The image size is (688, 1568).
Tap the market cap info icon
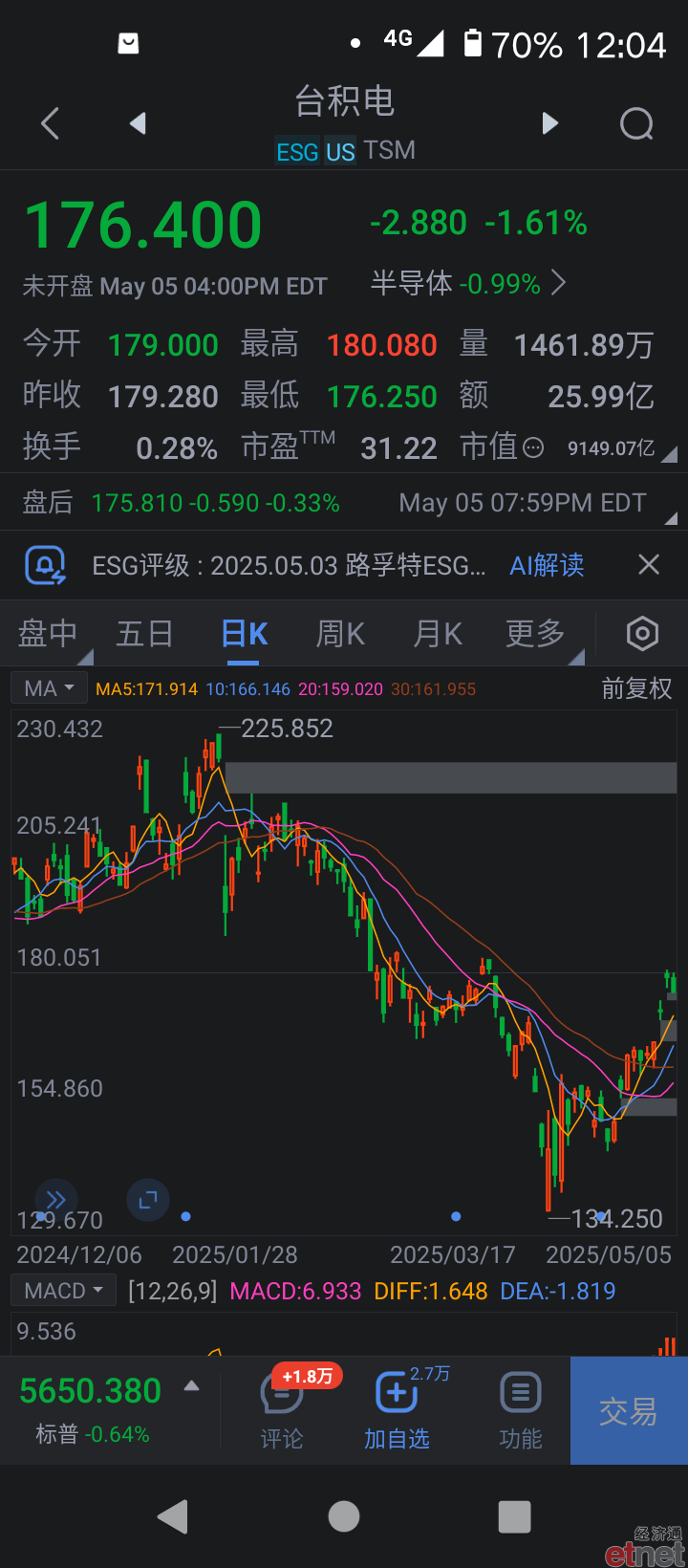pyautogui.click(x=533, y=447)
